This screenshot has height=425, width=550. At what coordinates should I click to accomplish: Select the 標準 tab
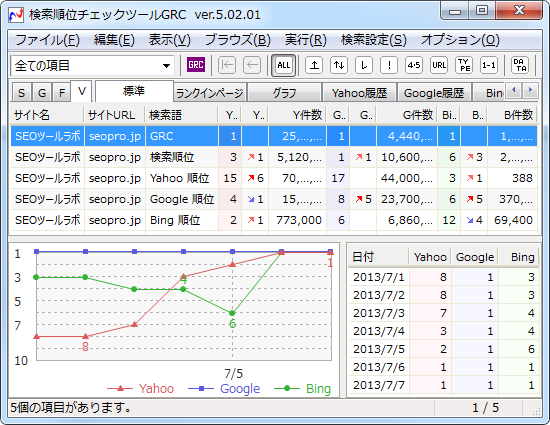(x=134, y=91)
